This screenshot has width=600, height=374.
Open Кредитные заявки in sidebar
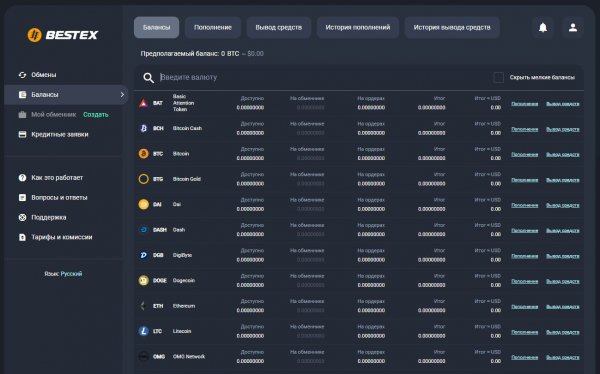coord(60,134)
